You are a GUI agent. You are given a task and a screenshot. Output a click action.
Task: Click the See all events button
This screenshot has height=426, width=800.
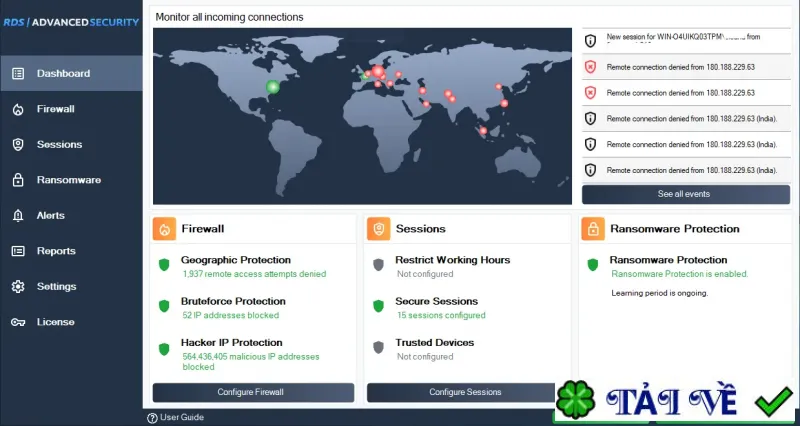686,194
